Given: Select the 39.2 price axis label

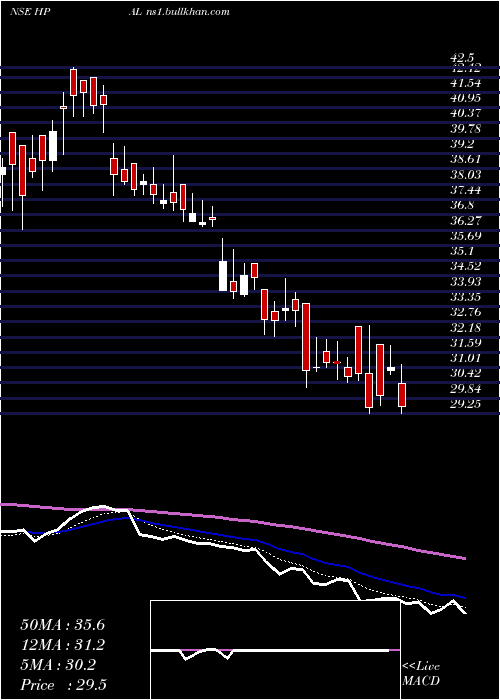Looking at the screenshot, I should click(x=462, y=144).
